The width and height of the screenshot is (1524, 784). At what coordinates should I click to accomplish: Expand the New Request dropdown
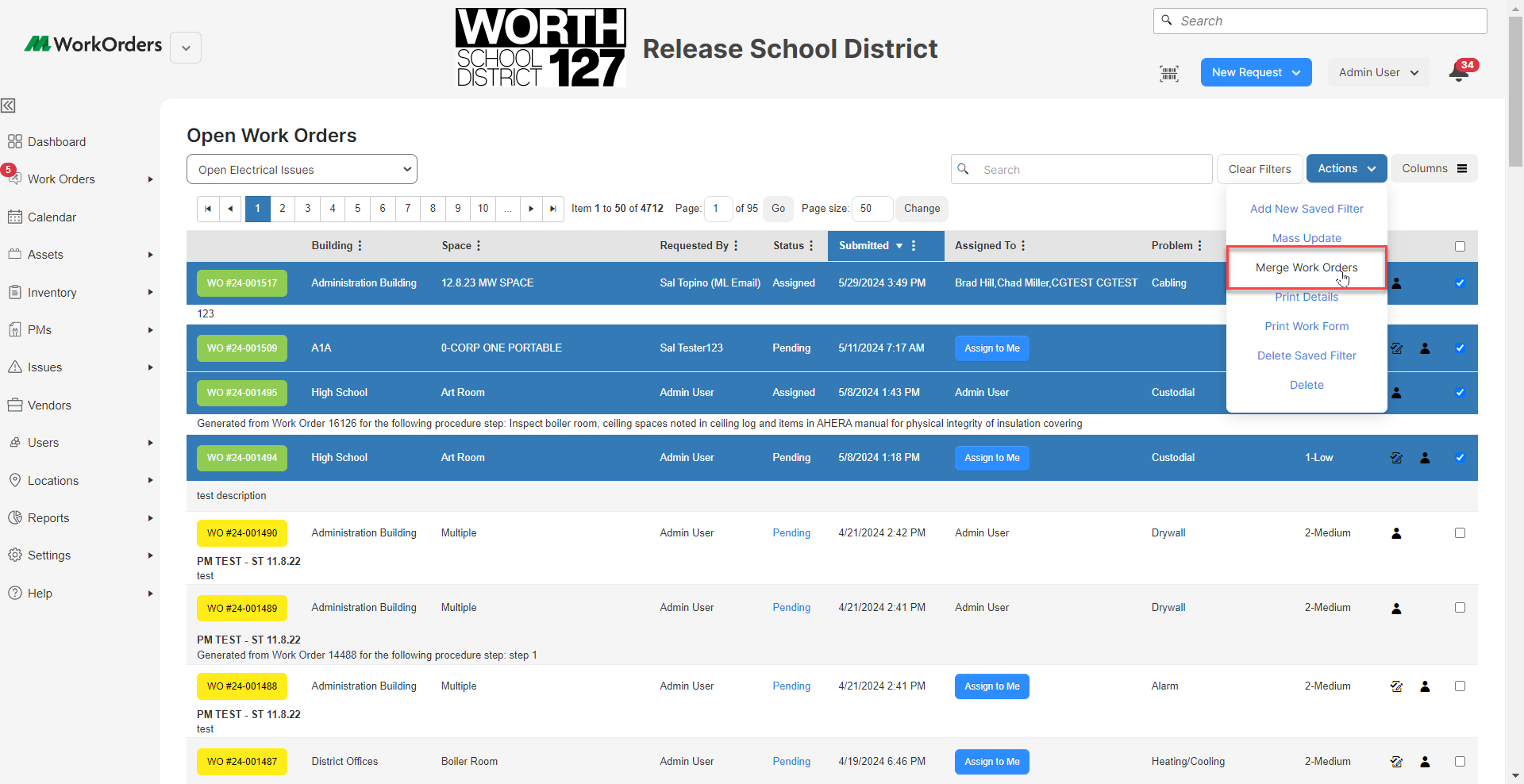(1256, 72)
